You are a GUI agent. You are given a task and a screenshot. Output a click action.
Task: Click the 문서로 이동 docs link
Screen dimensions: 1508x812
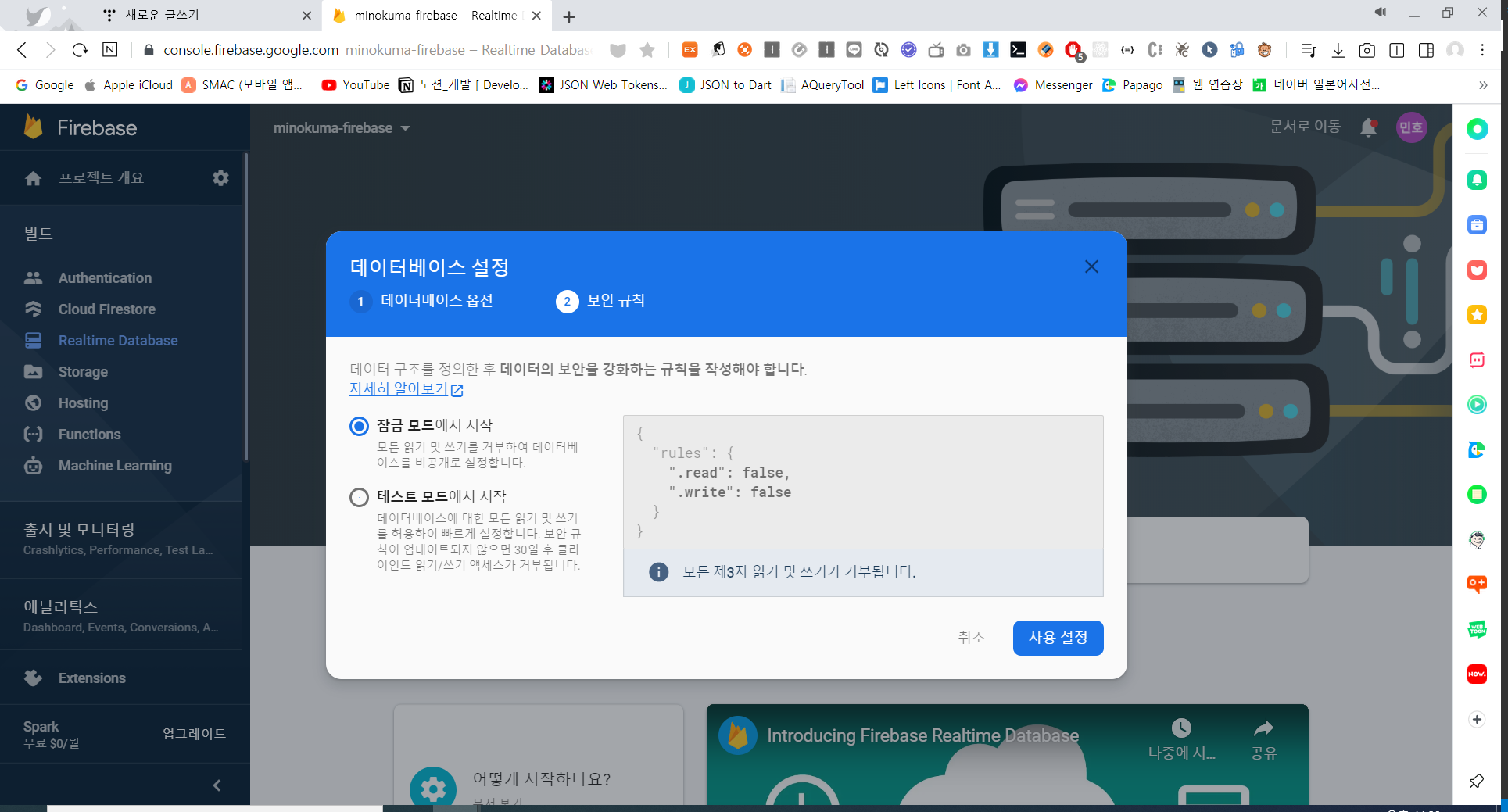[x=1305, y=127]
